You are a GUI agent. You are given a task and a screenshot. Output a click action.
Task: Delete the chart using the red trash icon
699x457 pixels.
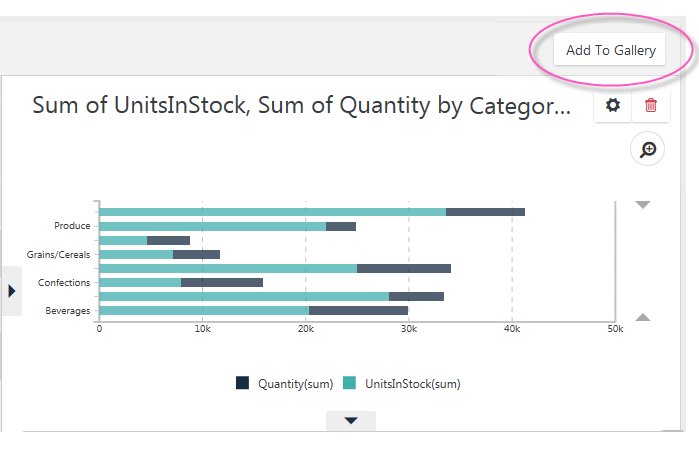point(651,106)
